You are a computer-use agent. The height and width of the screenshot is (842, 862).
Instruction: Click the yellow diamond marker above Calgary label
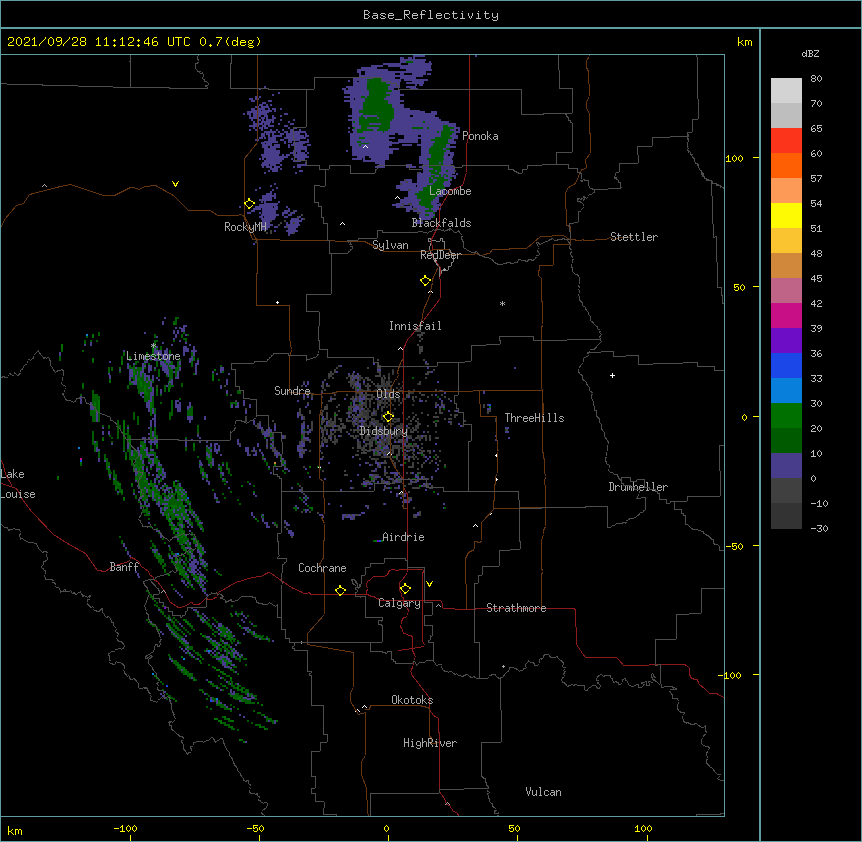click(405, 589)
